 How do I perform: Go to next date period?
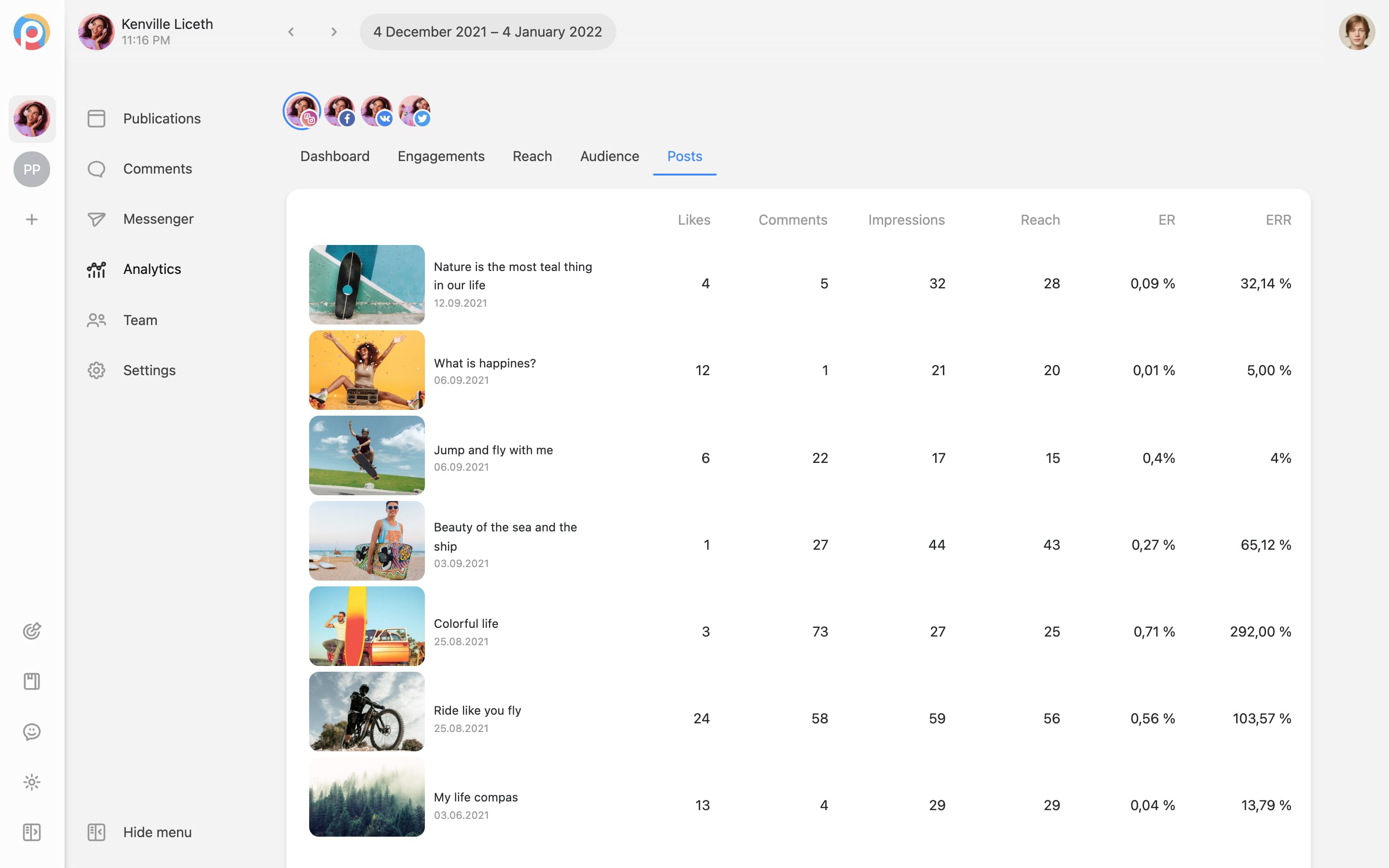coord(334,31)
